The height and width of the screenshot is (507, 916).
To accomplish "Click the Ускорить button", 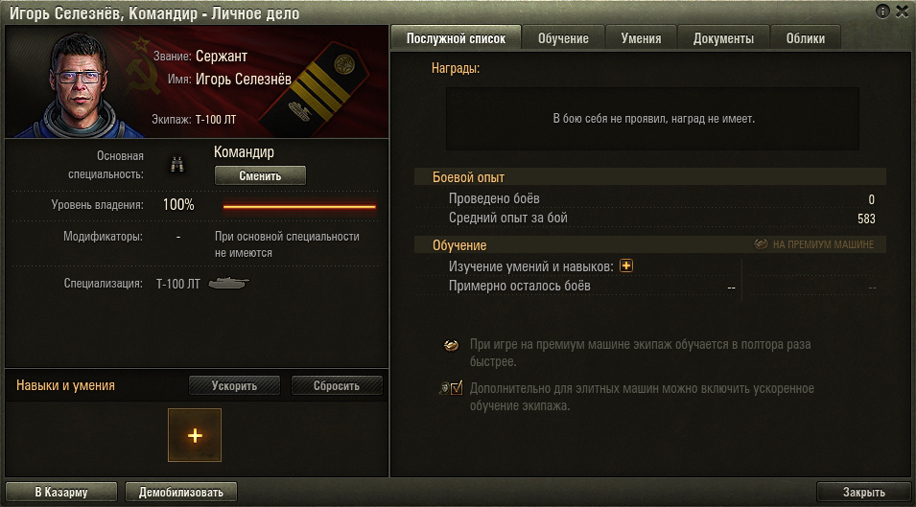I will [234, 386].
